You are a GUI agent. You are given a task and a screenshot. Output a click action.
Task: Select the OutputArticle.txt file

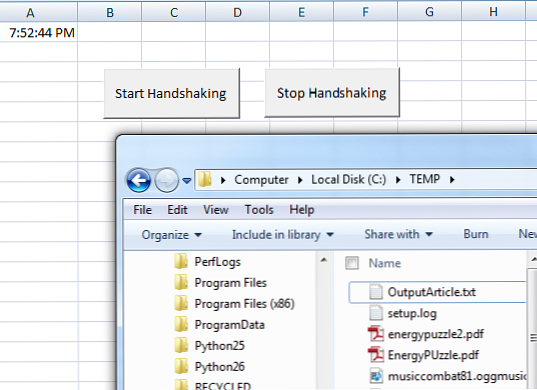coord(437,292)
